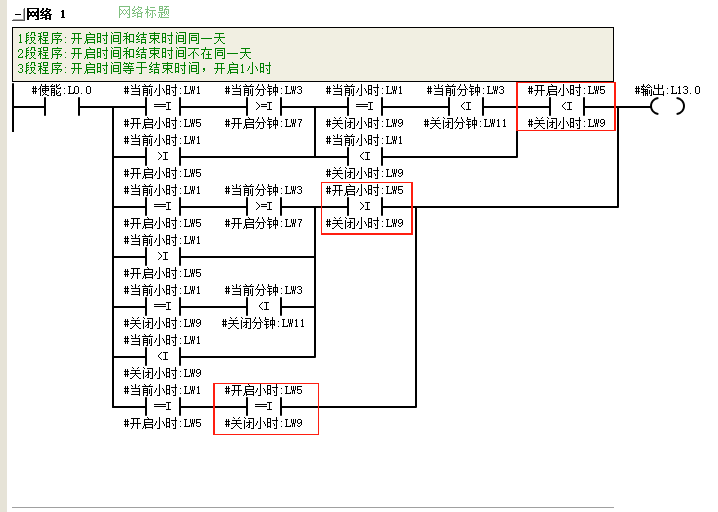Select the ==I comparator comparing 开启小时 with 关闭小时
This screenshot has height=512, width=718.
pyautogui.click(x=264, y=407)
